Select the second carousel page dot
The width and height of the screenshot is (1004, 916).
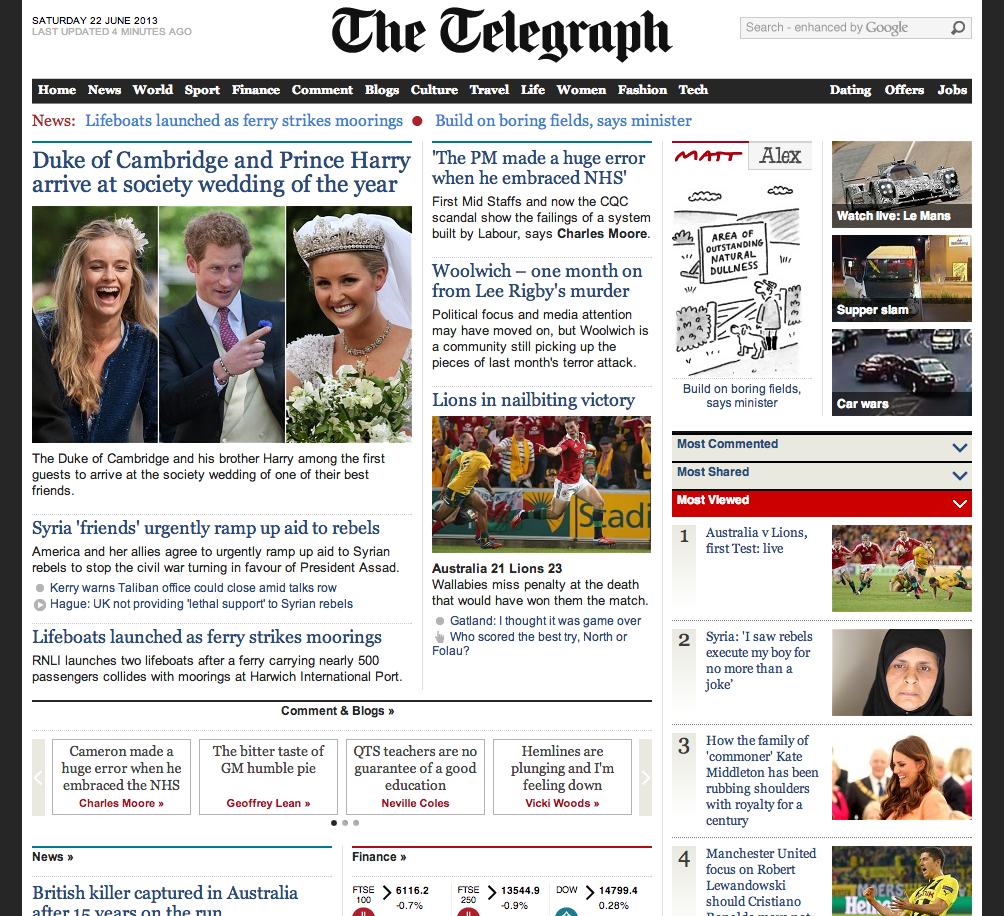click(345, 823)
